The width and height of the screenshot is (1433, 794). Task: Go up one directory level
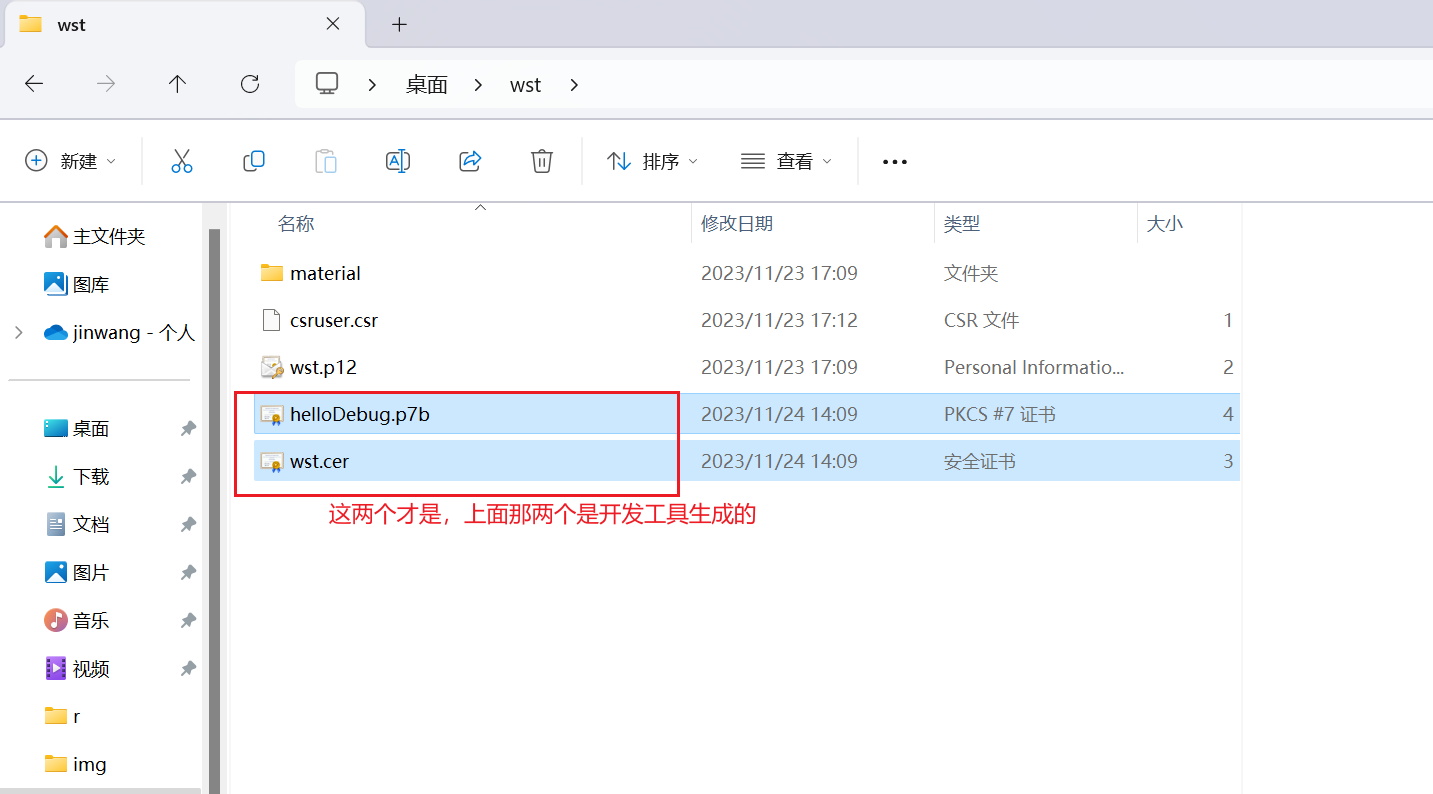coord(178,84)
